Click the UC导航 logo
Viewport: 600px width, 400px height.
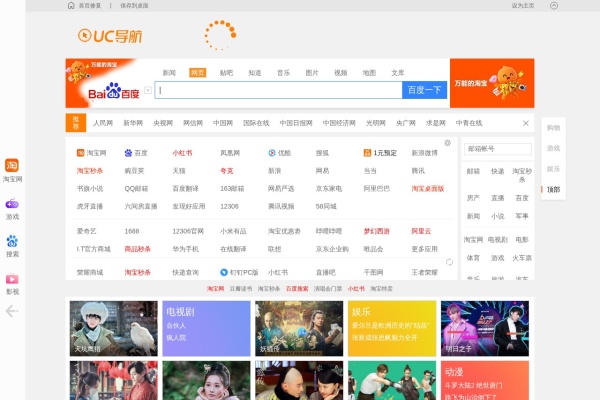(x=110, y=36)
